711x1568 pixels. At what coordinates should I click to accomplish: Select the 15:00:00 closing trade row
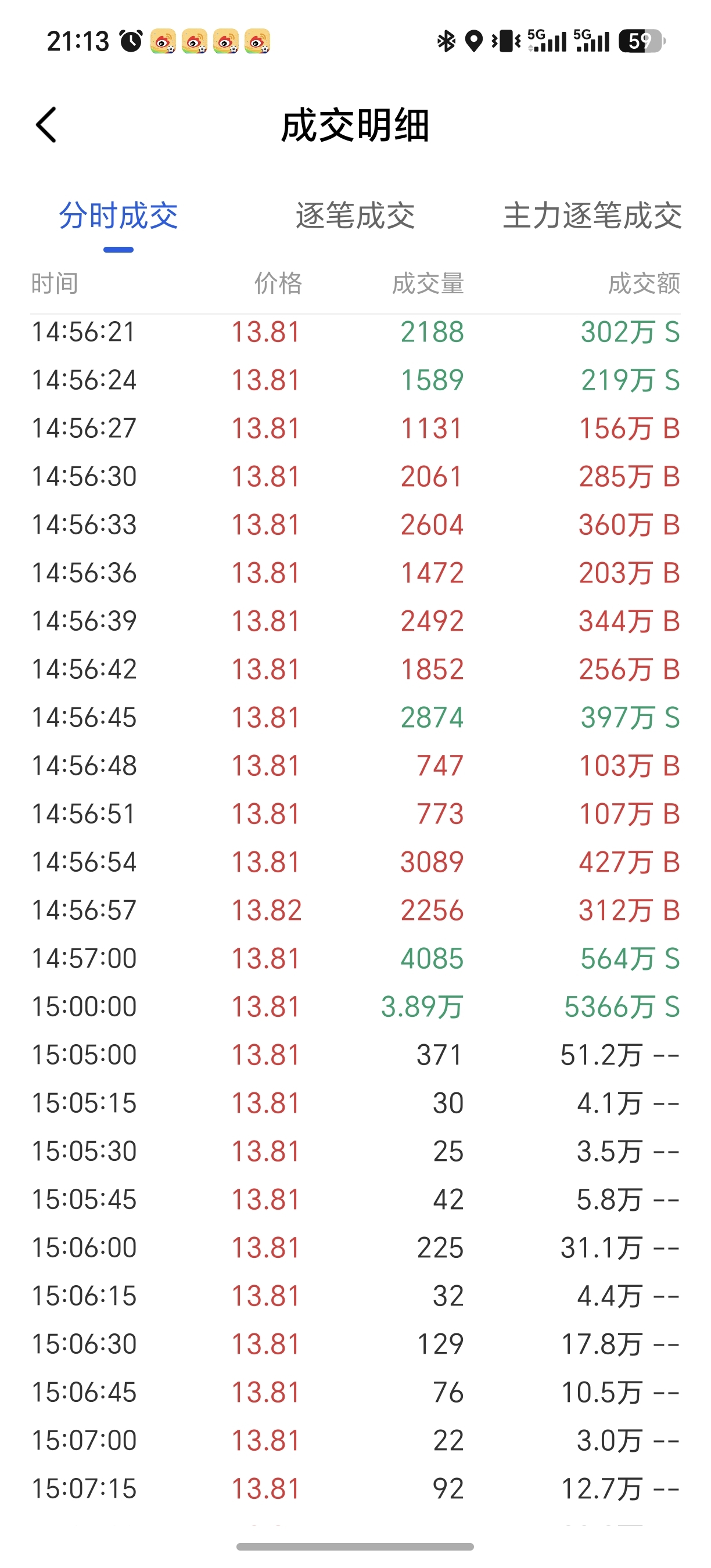click(355, 1006)
